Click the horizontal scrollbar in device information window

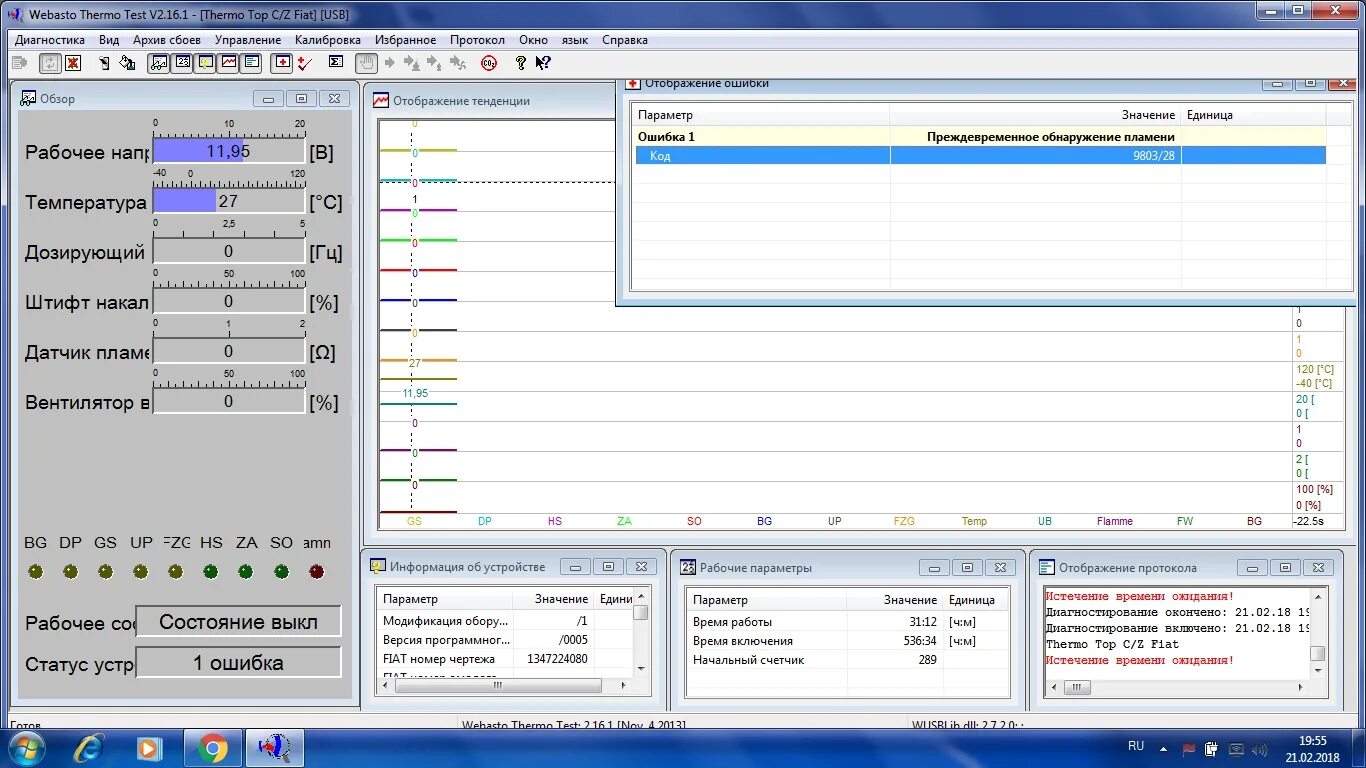(504, 686)
